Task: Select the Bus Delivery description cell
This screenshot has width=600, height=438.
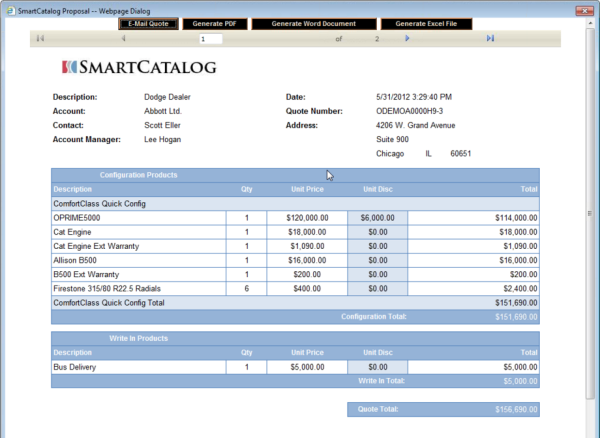Action: coord(138,367)
